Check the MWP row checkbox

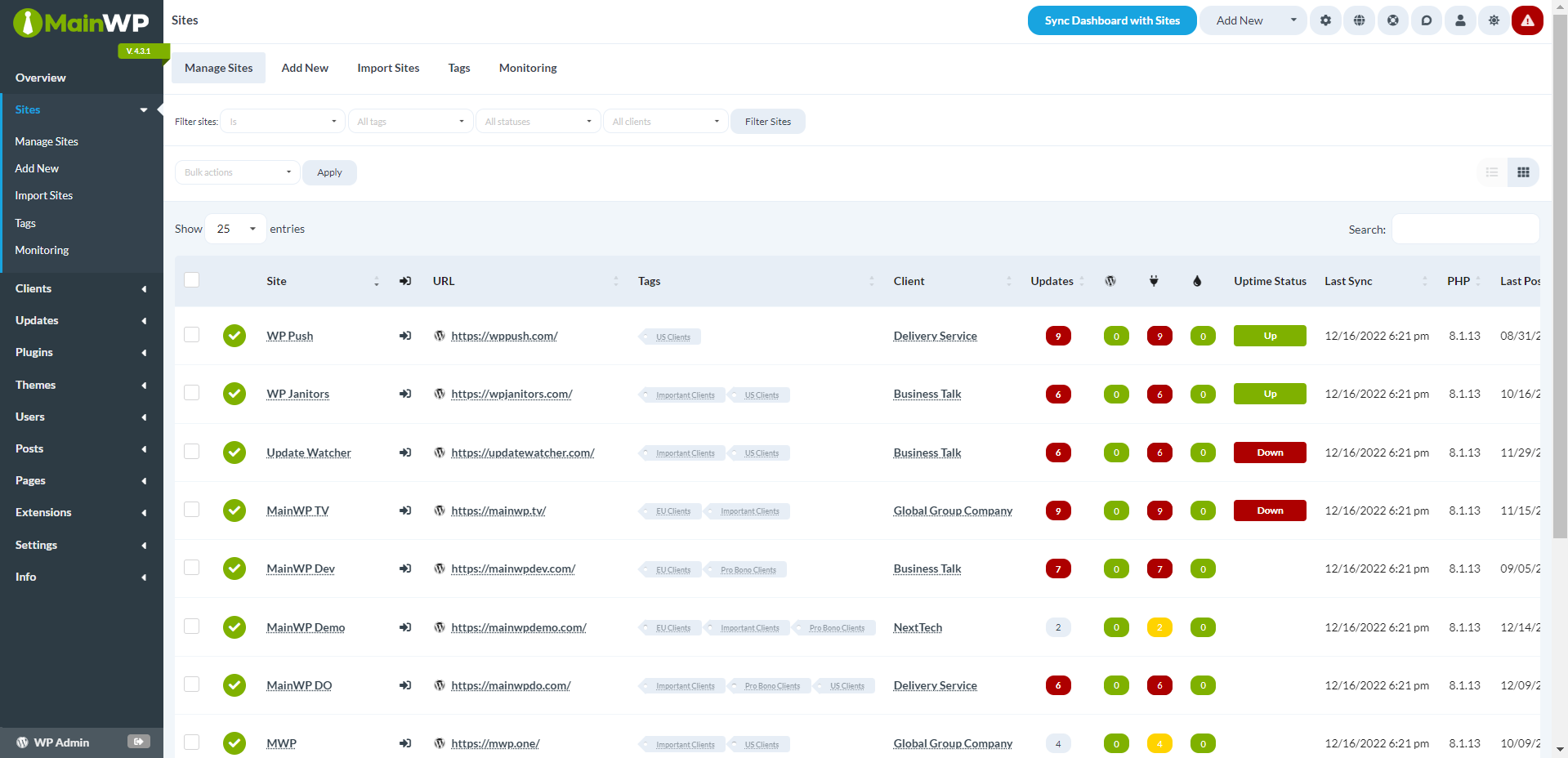(x=192, y=742)
